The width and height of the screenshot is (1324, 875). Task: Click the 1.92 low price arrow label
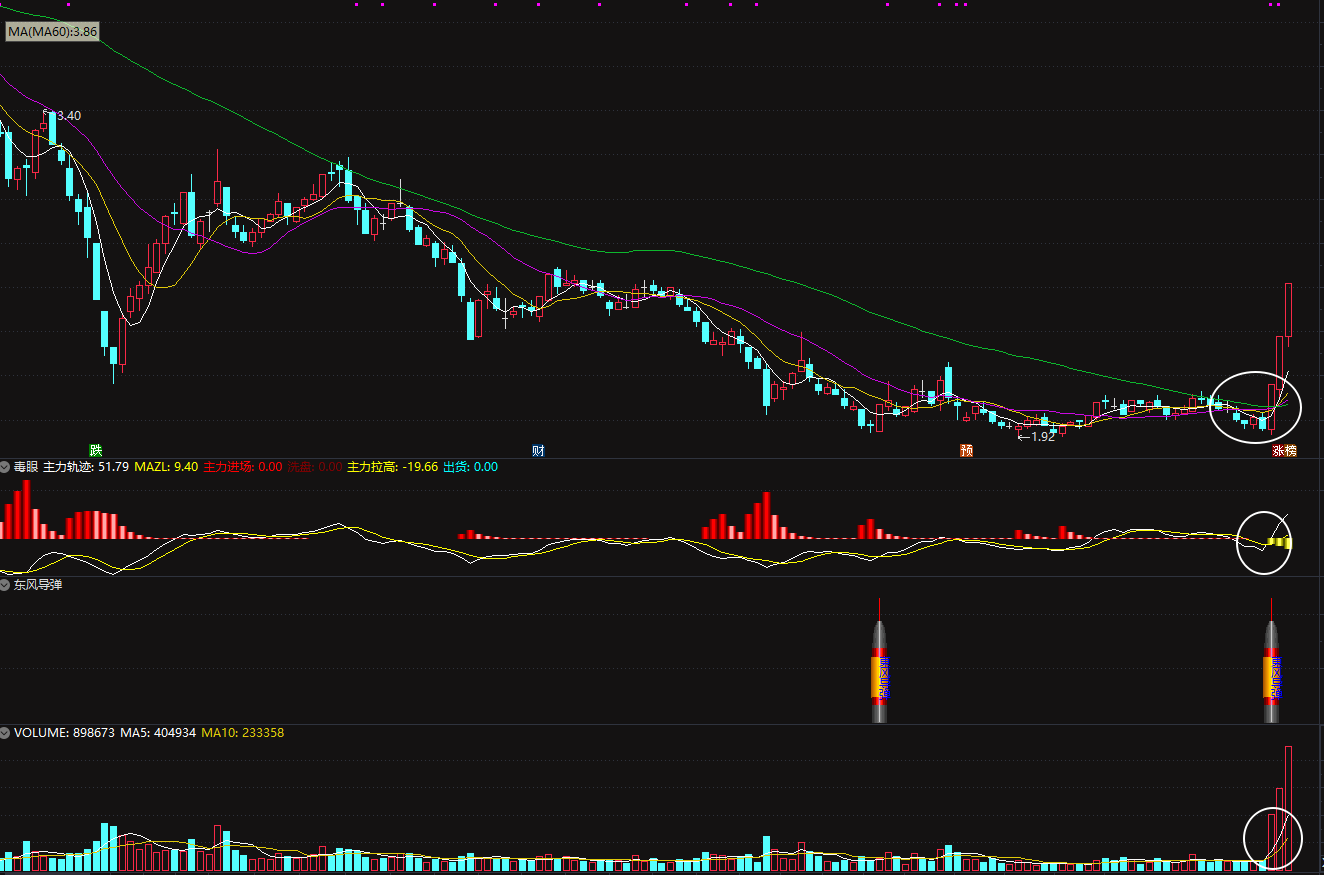click(1036, 436)
